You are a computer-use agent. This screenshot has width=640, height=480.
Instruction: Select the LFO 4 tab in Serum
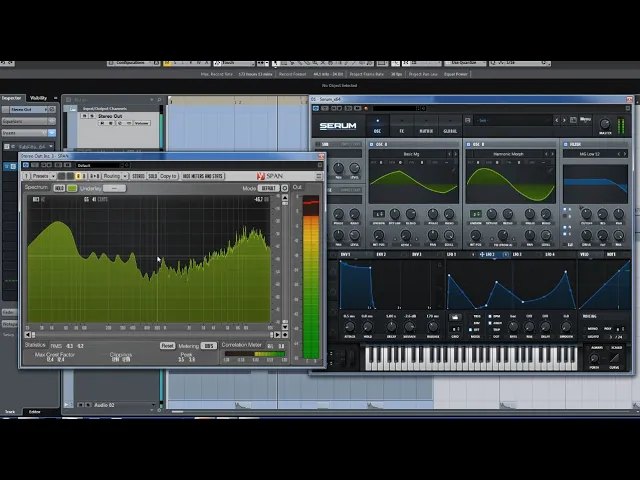(x=550, y=254)
